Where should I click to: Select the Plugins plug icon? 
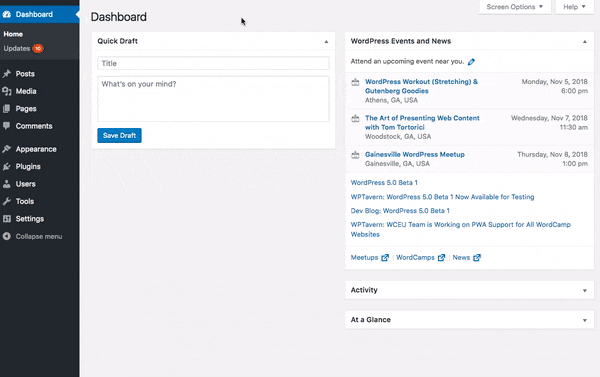click(7, 166)
